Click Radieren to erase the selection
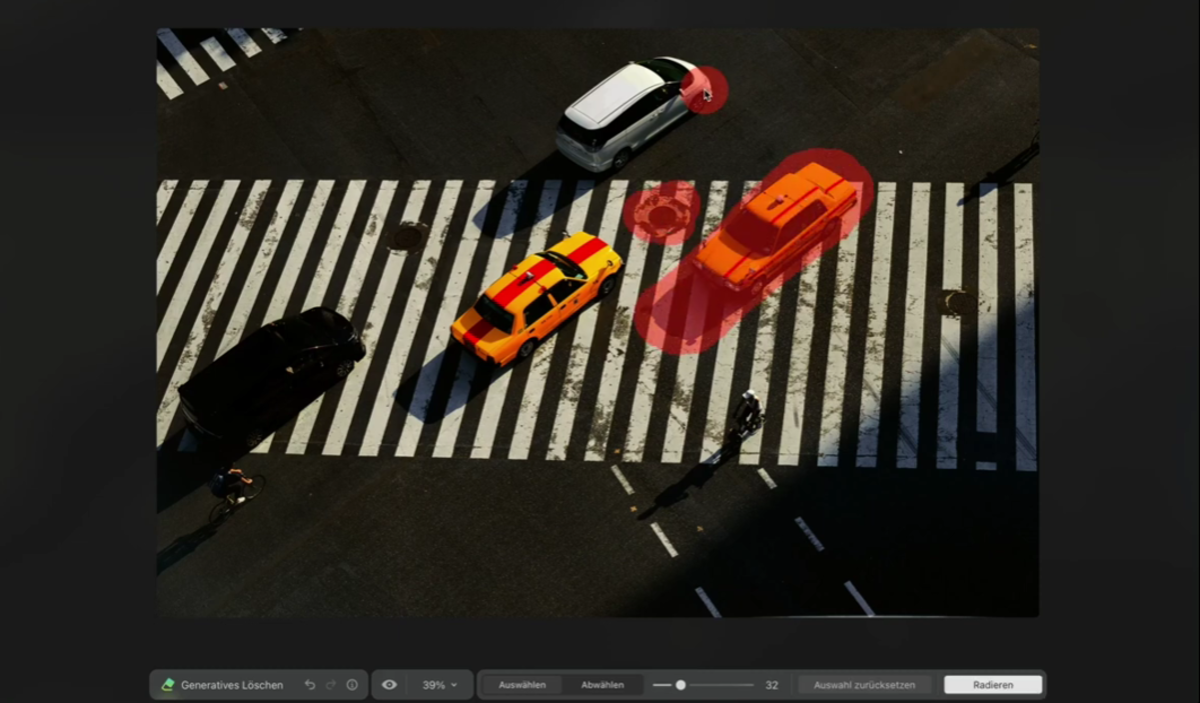This screenshot has width=1200, height=703. click(993, 684)
